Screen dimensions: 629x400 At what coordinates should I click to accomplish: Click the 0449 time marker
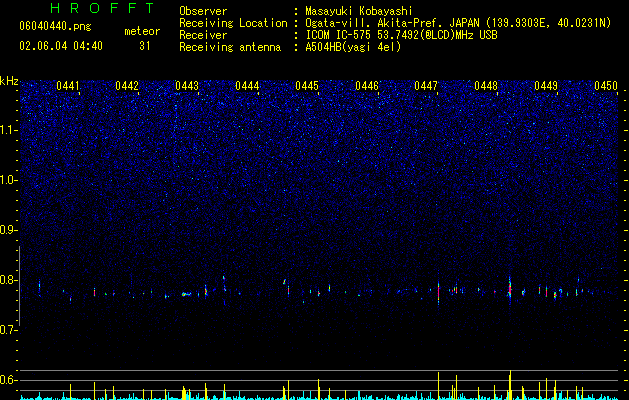(546, 86)
